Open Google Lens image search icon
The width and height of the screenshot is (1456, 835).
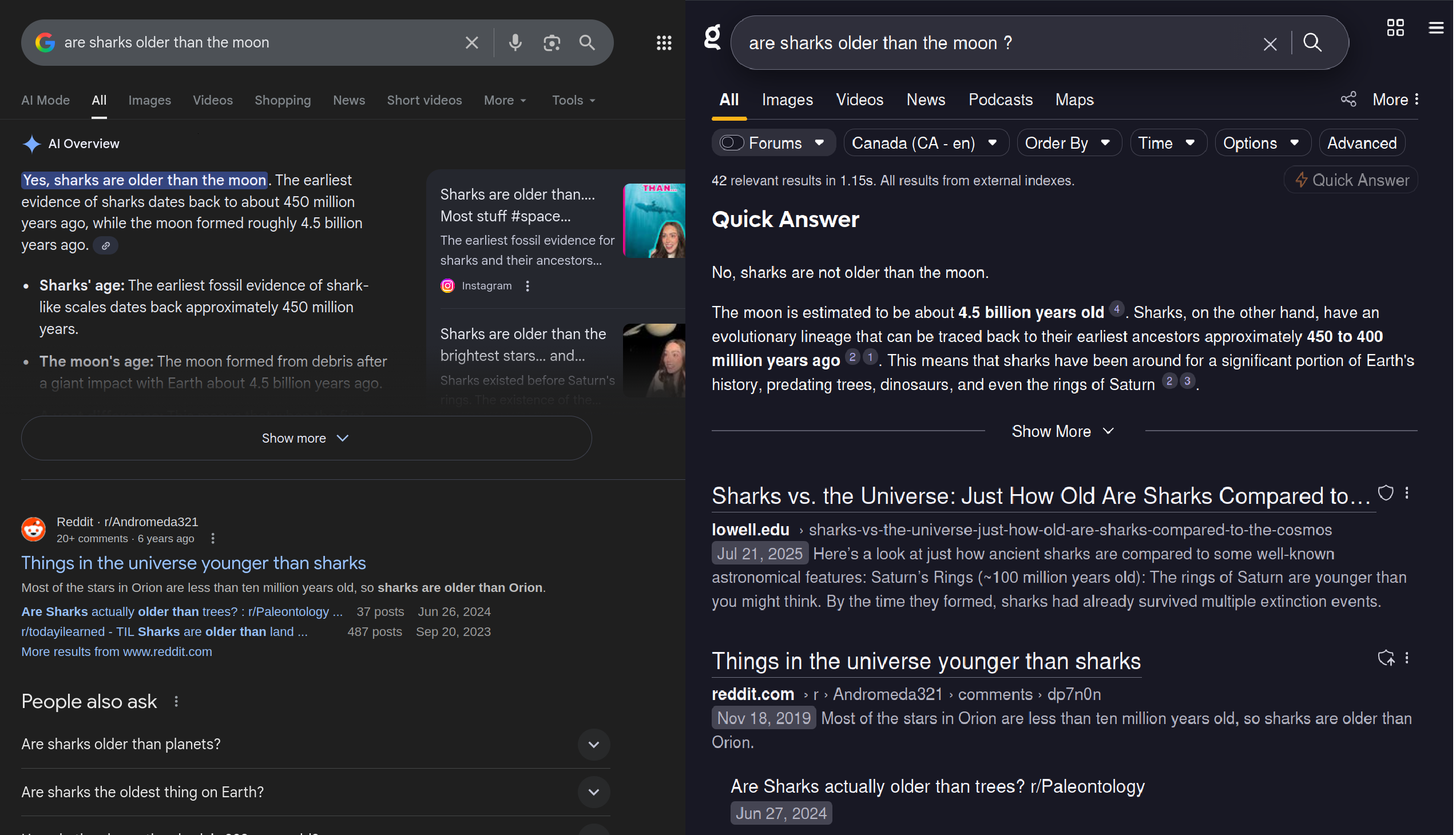tap(552, 42)
